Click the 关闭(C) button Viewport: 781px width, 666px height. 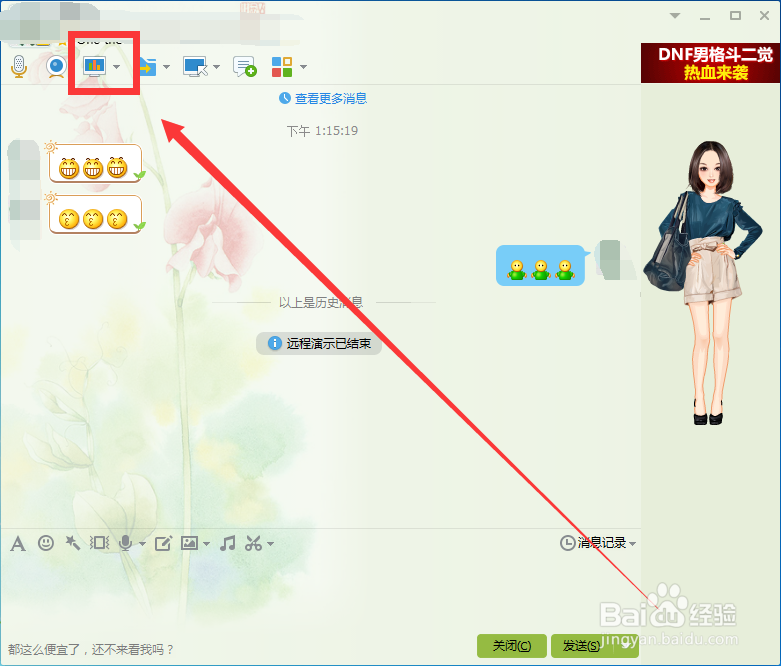512,646
